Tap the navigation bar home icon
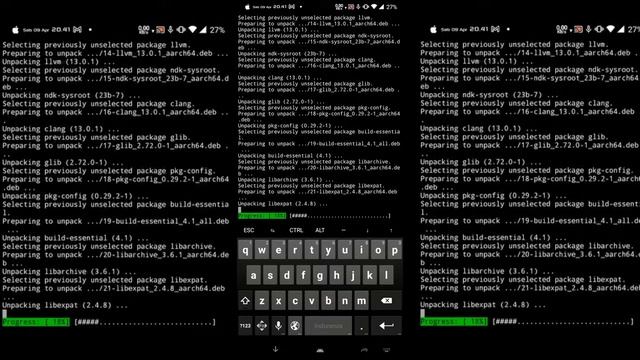The width and height of the screenshot is (640, 360). (x=320, y=350)
